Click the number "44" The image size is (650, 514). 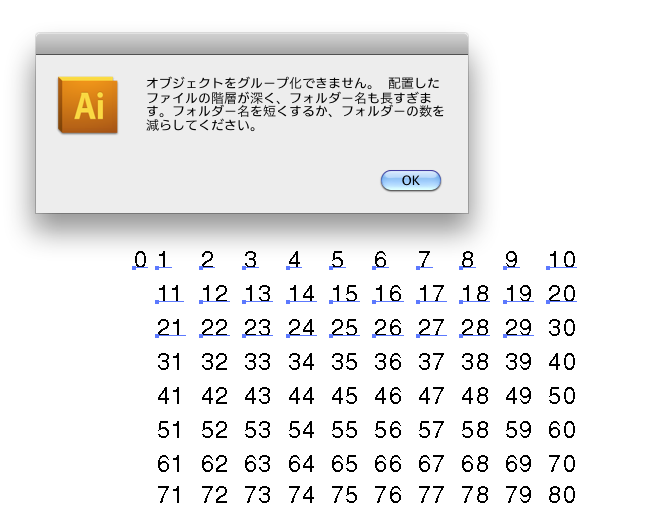click(x=301, y=396)
